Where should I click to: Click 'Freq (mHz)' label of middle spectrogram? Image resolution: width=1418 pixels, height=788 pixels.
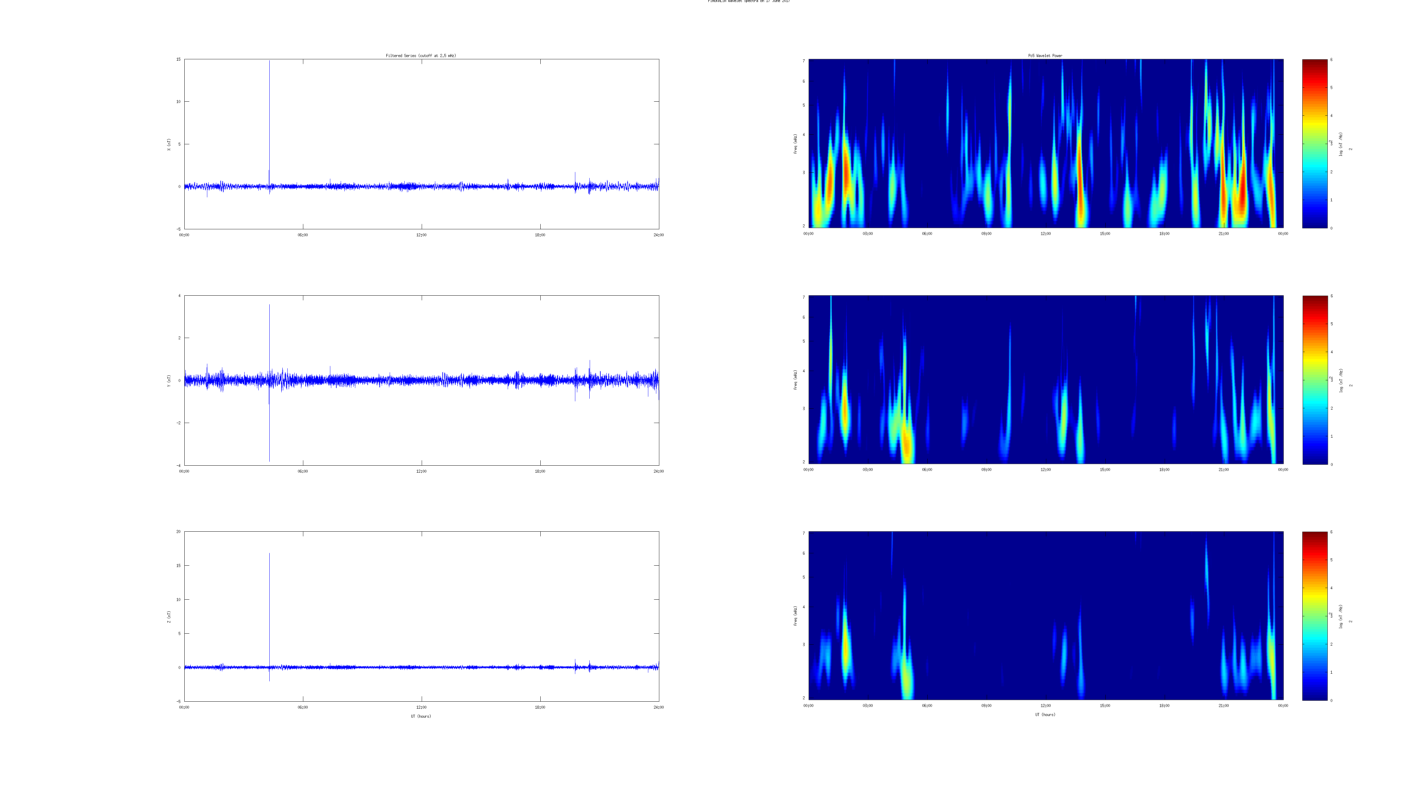point(796,380)
